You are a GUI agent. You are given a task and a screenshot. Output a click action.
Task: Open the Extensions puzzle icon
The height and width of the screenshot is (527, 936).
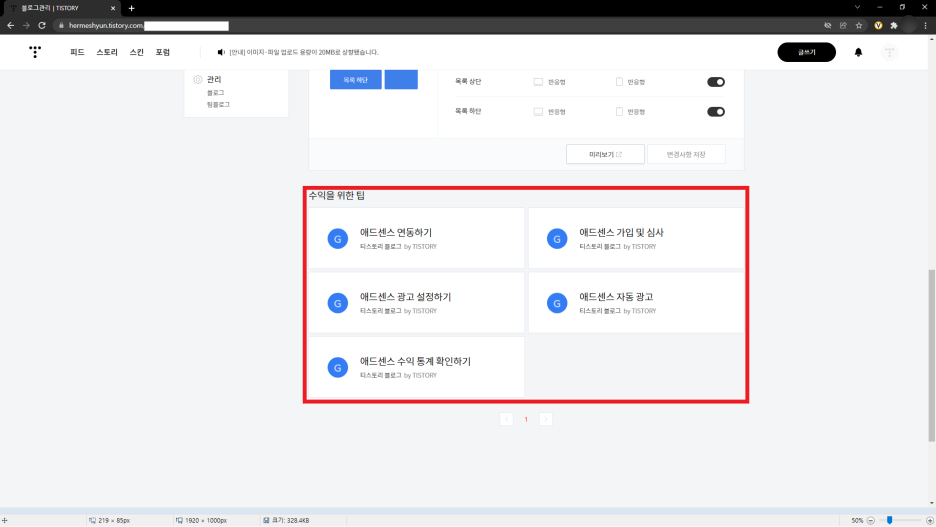coord(894,26)
